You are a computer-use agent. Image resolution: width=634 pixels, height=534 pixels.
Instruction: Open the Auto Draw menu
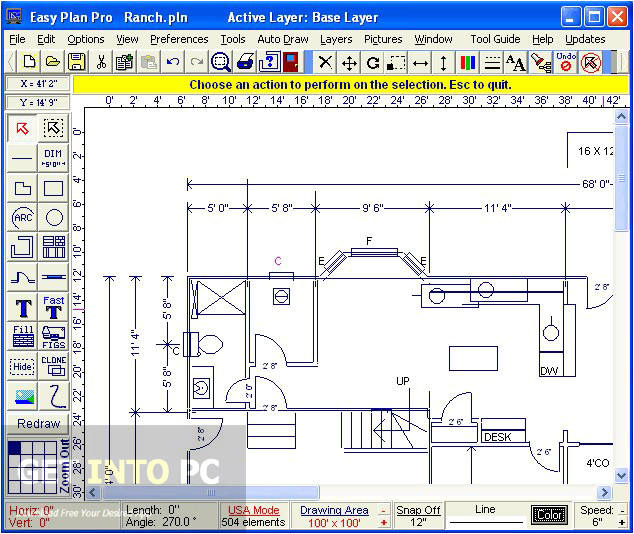(283, 39)
